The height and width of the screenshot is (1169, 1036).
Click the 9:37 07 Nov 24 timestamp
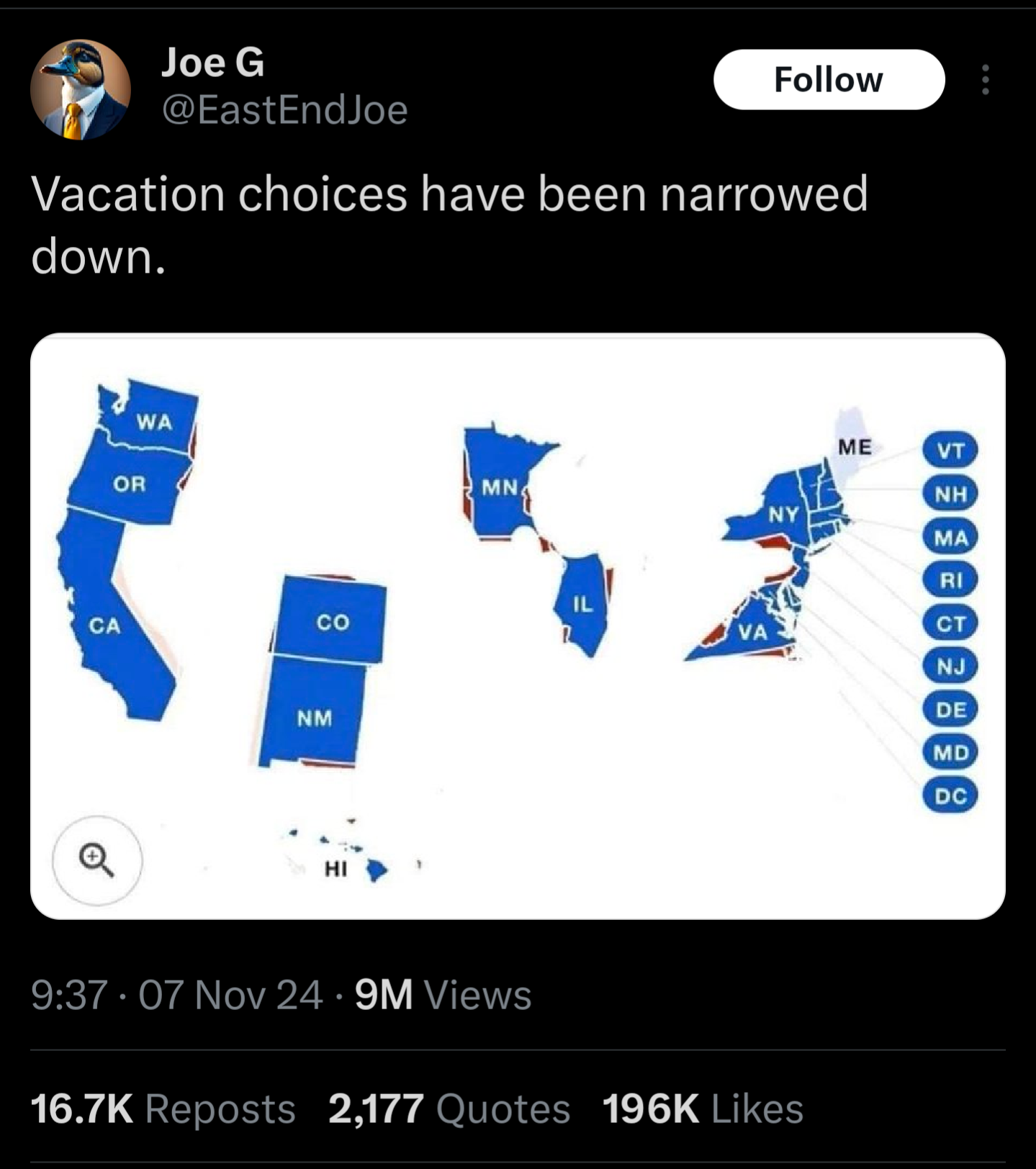pos(176,995)
